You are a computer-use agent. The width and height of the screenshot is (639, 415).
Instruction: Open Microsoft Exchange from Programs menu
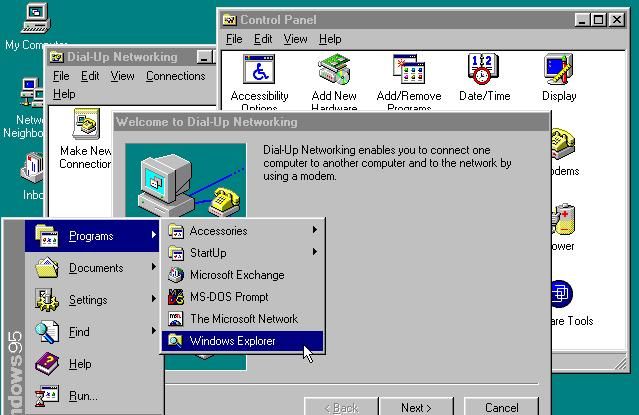(x=243, y=275)
